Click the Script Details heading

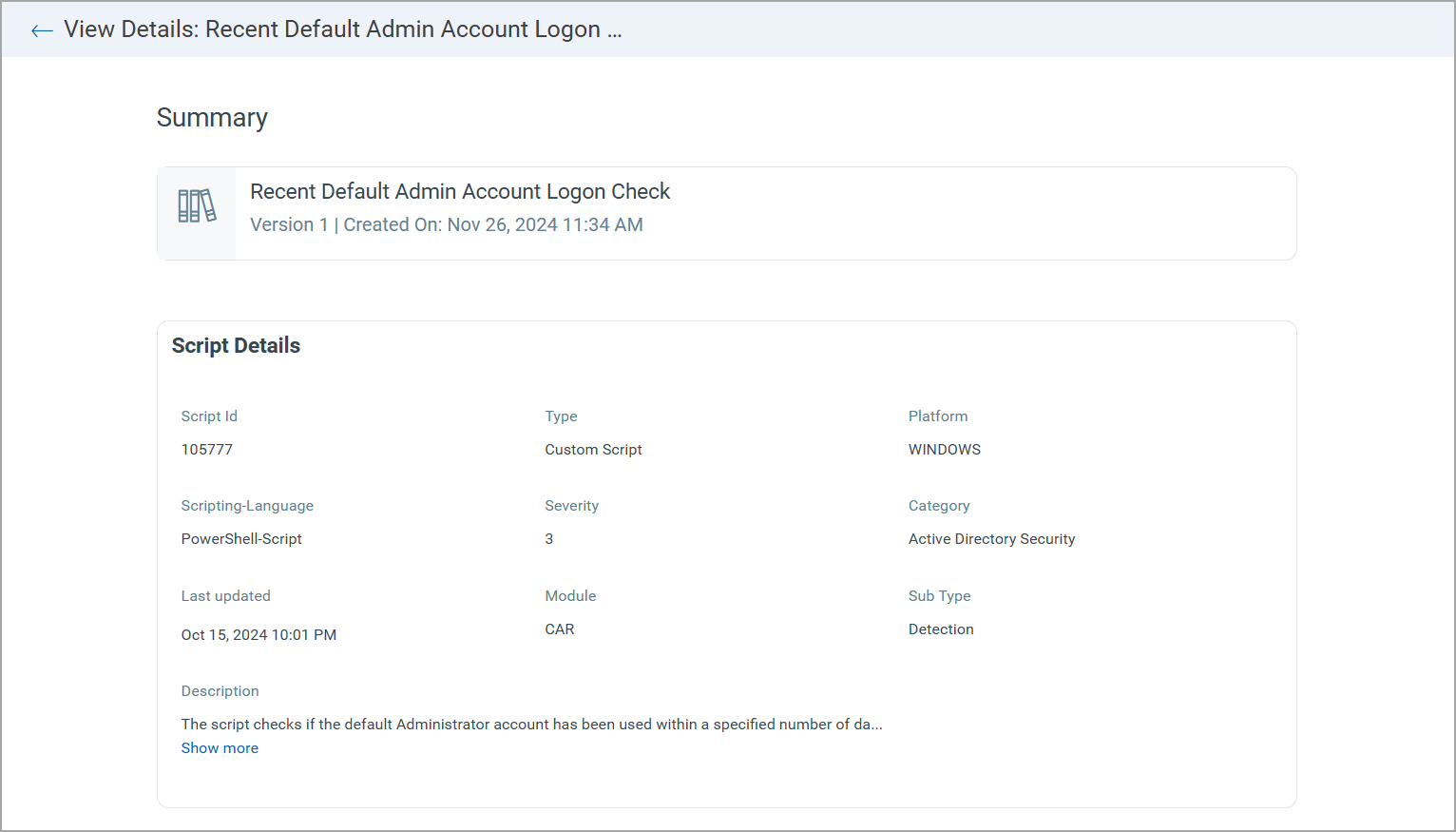236,346
